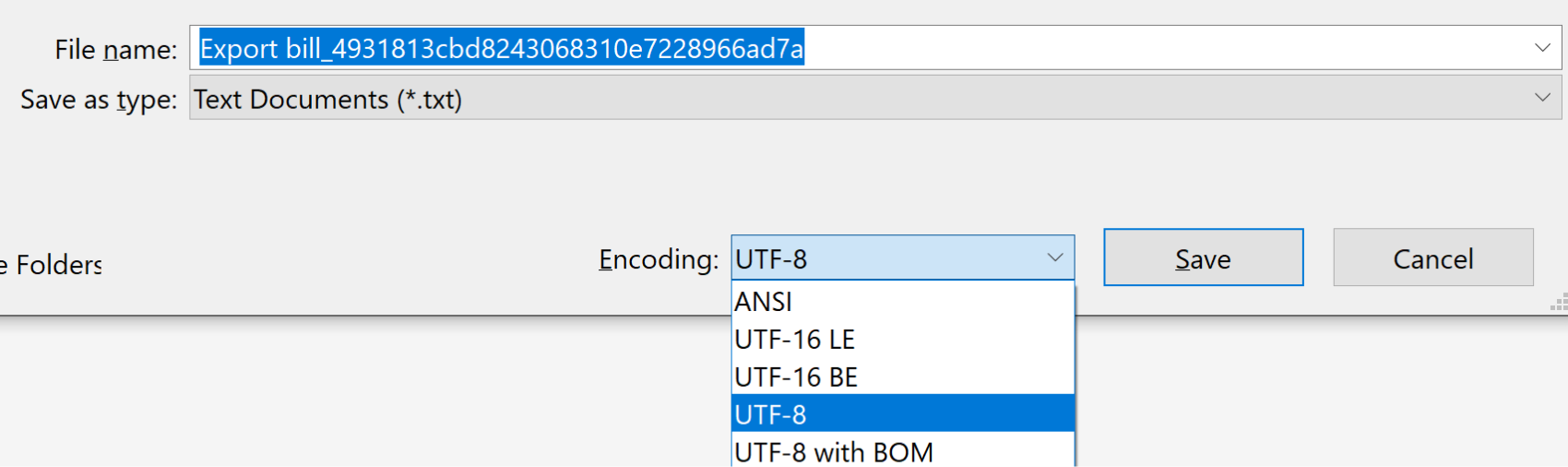This screenshot has width=1568, height=467.
Task: Collapse the Encoding dropdown via its chevron
Action: coord(1055,258)
